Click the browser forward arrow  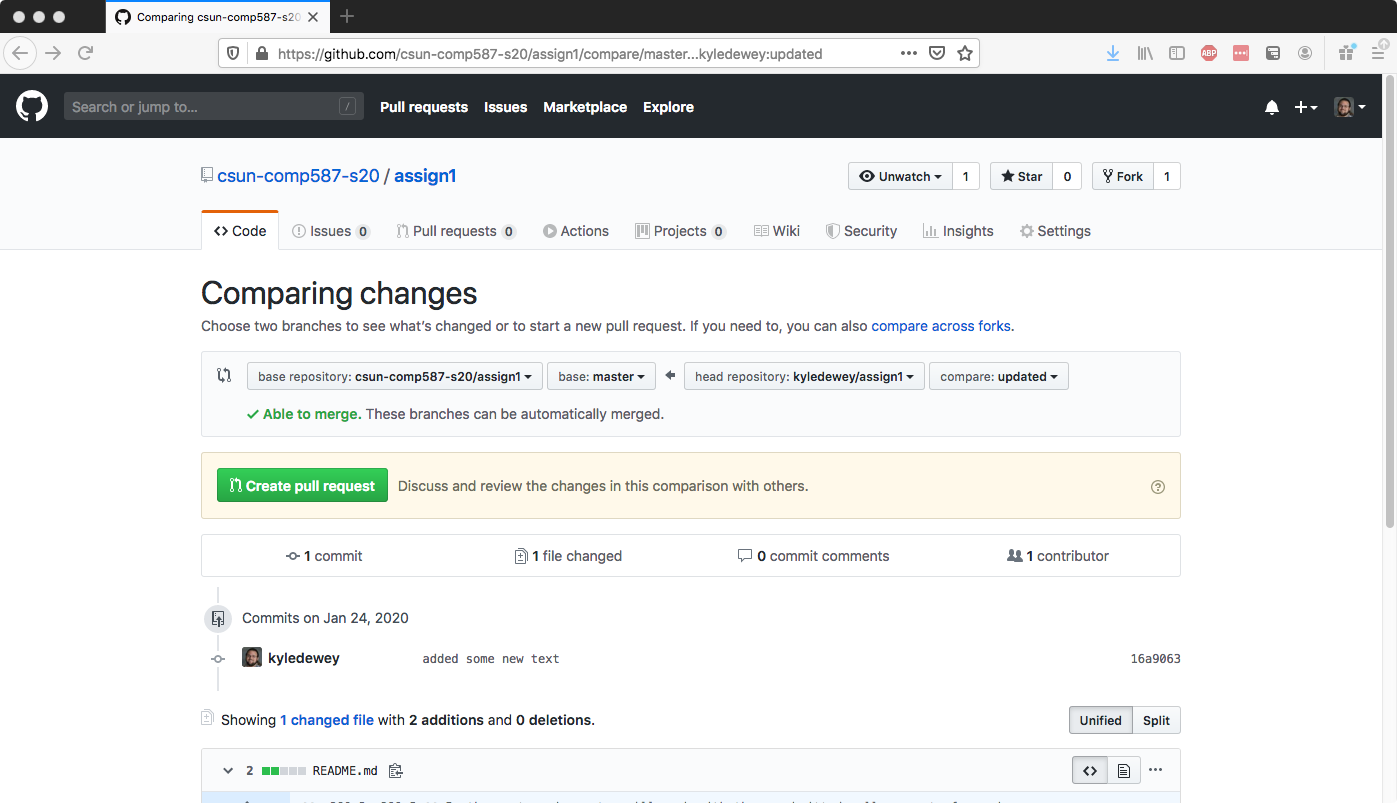click(54, 53)
